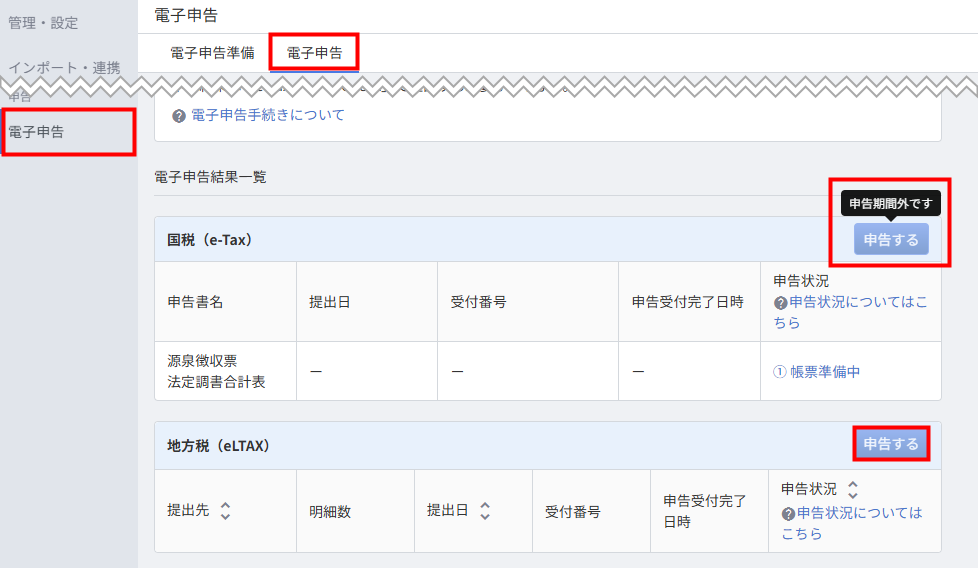The height and width of the screenshot is (568, 978).
Task: Click the 源泉徴収票 法定調書合計表 row cell
Action: pos(216,371)
